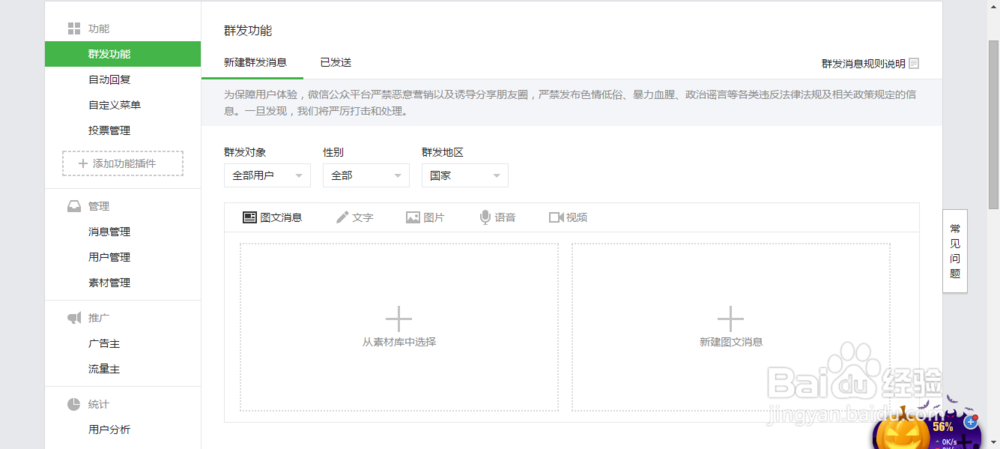Click the 统计 pie chart icon
The image size is (1000, 449).
coord(74,404)
